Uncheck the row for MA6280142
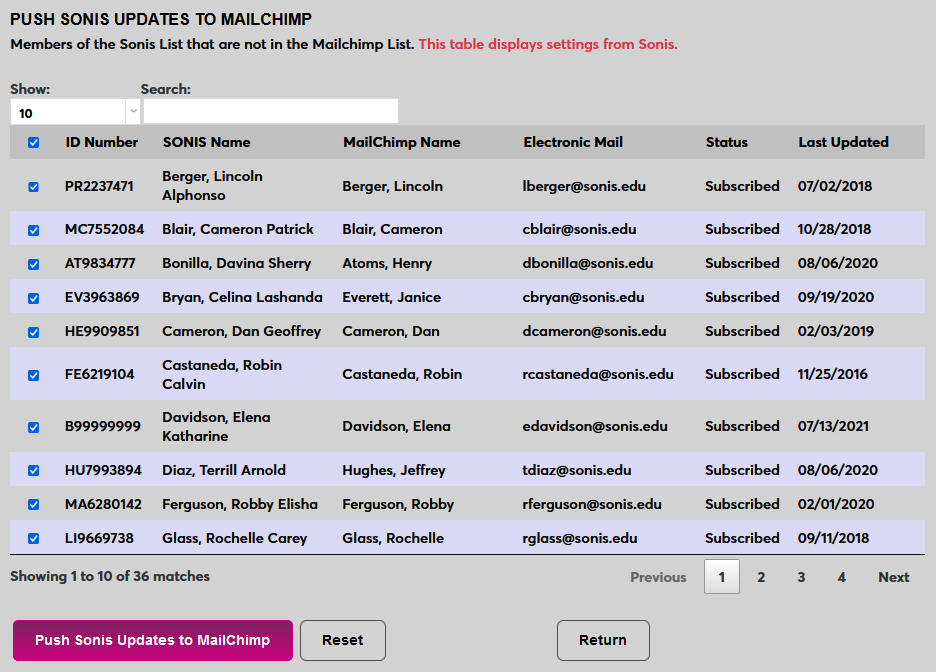 (33, 505)
